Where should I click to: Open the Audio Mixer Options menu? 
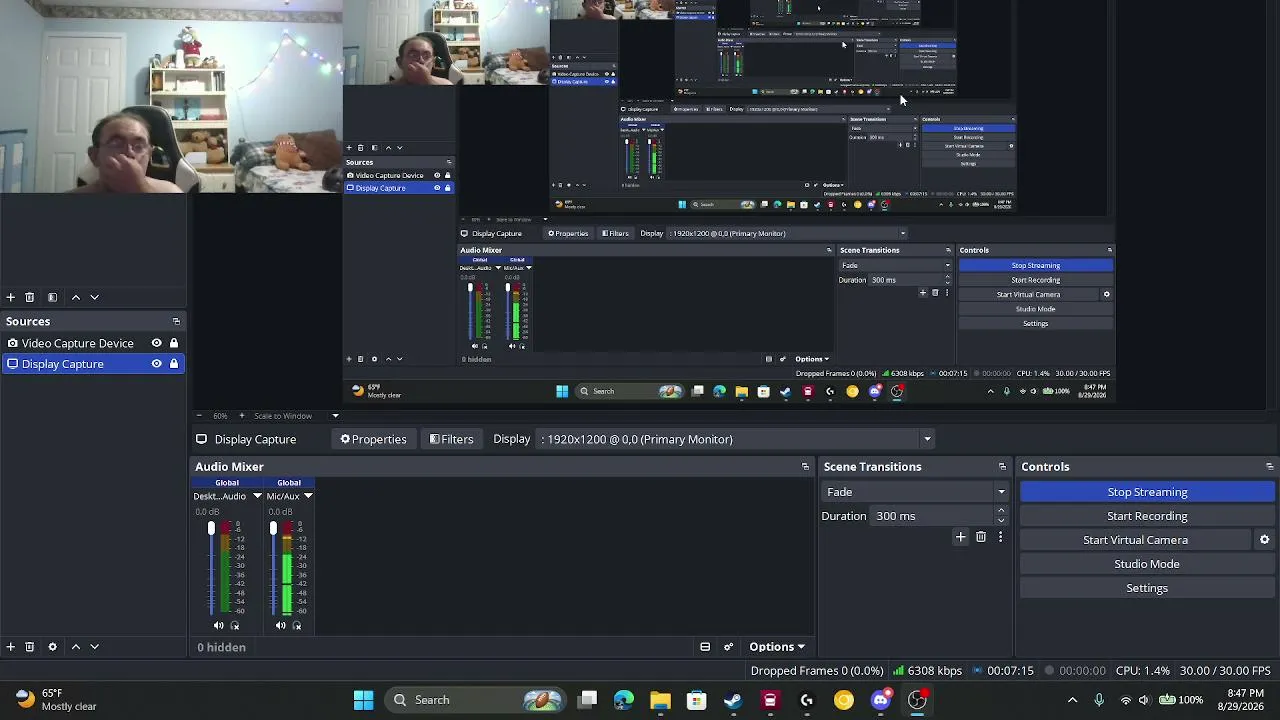click(777, 647)
